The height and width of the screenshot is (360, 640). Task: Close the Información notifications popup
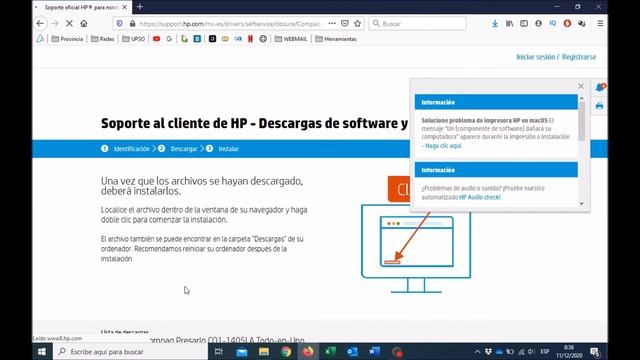[581, 86]
